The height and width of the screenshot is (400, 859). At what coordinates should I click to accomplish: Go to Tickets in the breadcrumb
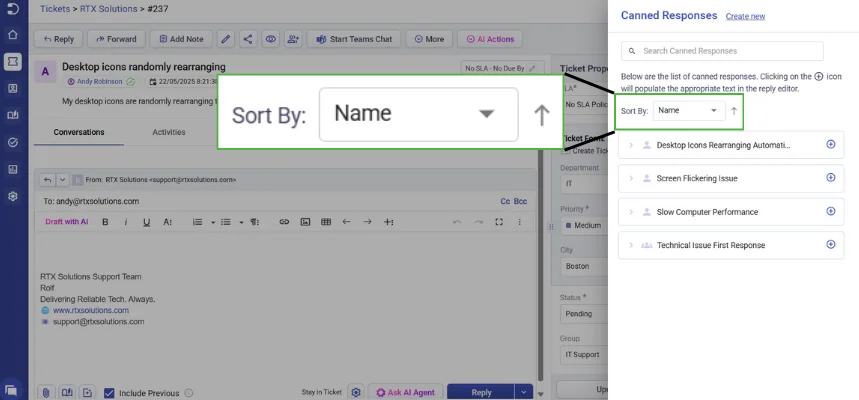54,9
